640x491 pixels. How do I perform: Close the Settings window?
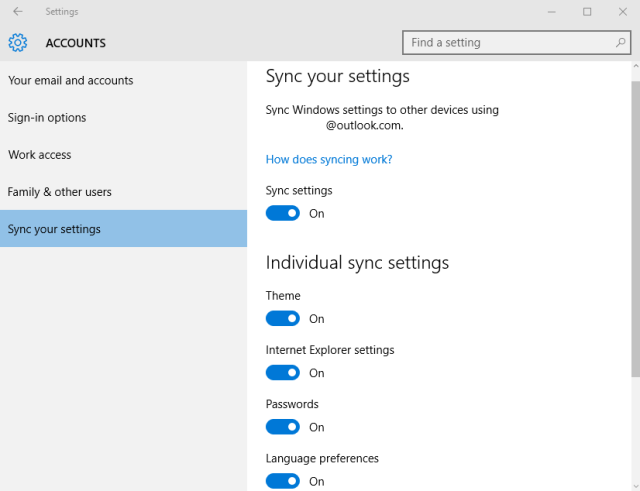pos(622,12)
